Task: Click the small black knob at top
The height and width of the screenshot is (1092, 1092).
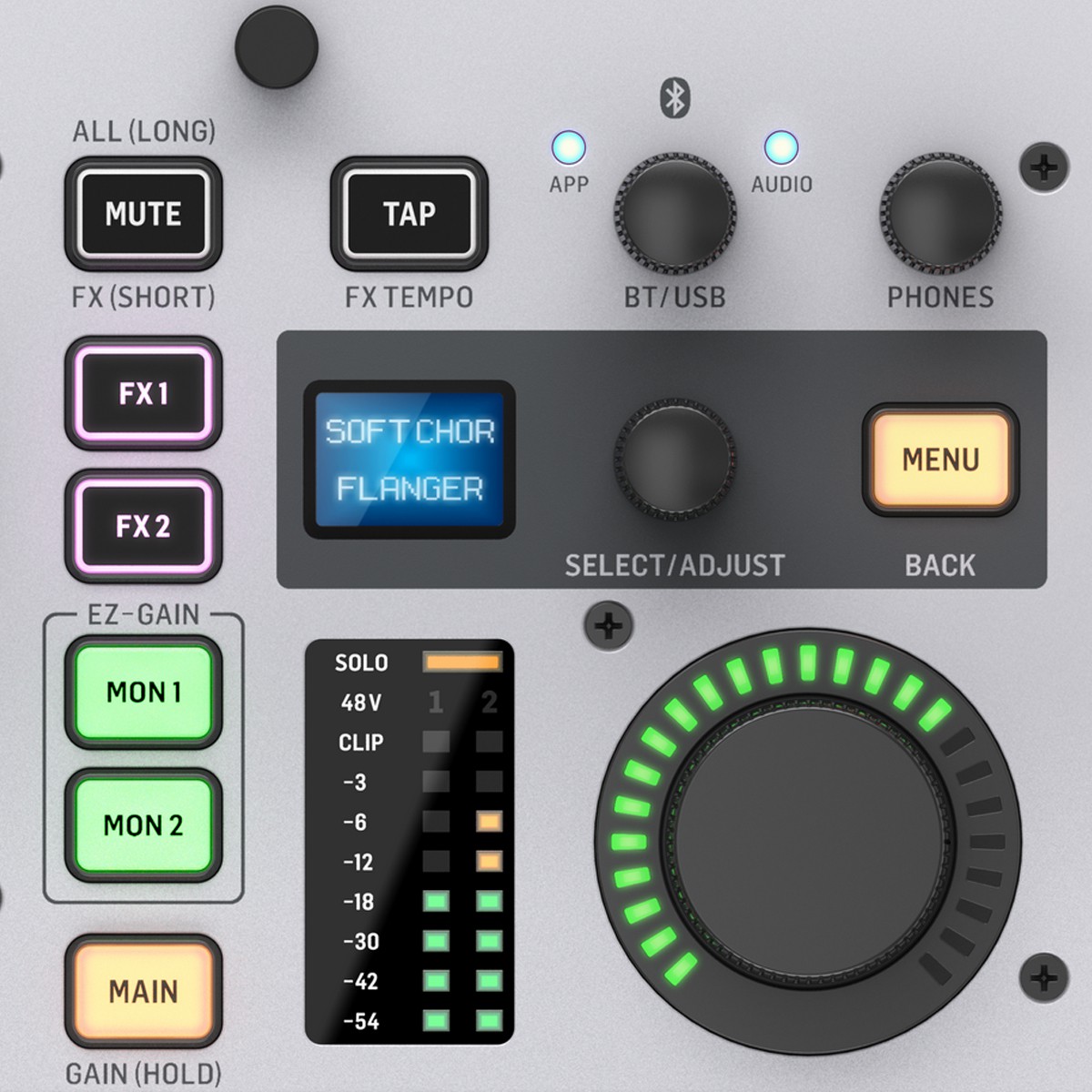Action: click(276, 46)
